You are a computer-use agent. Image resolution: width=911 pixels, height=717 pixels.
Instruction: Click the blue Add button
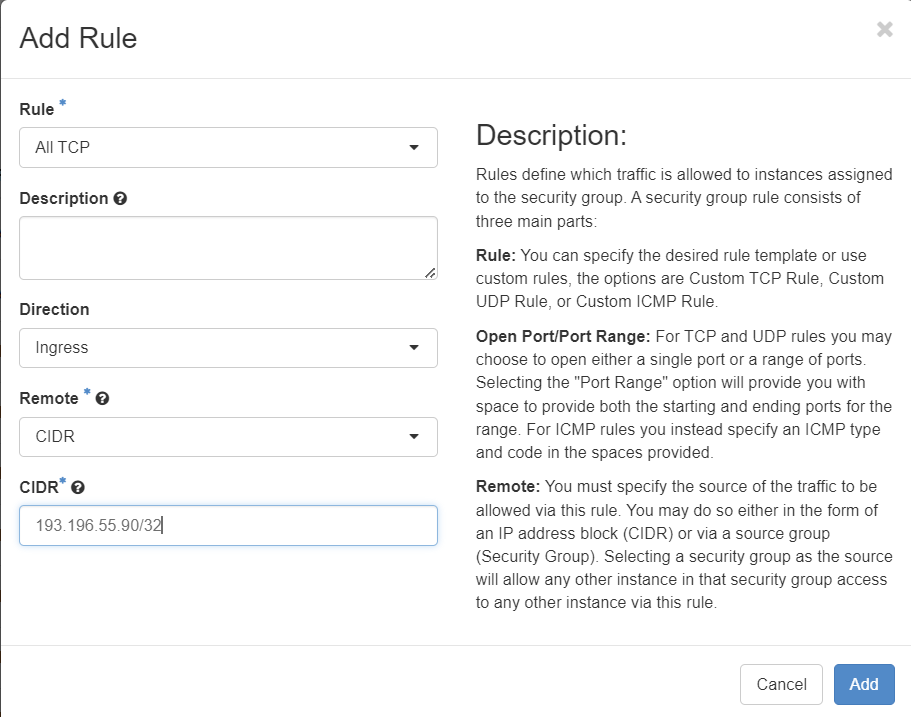[x=864, y=684]
